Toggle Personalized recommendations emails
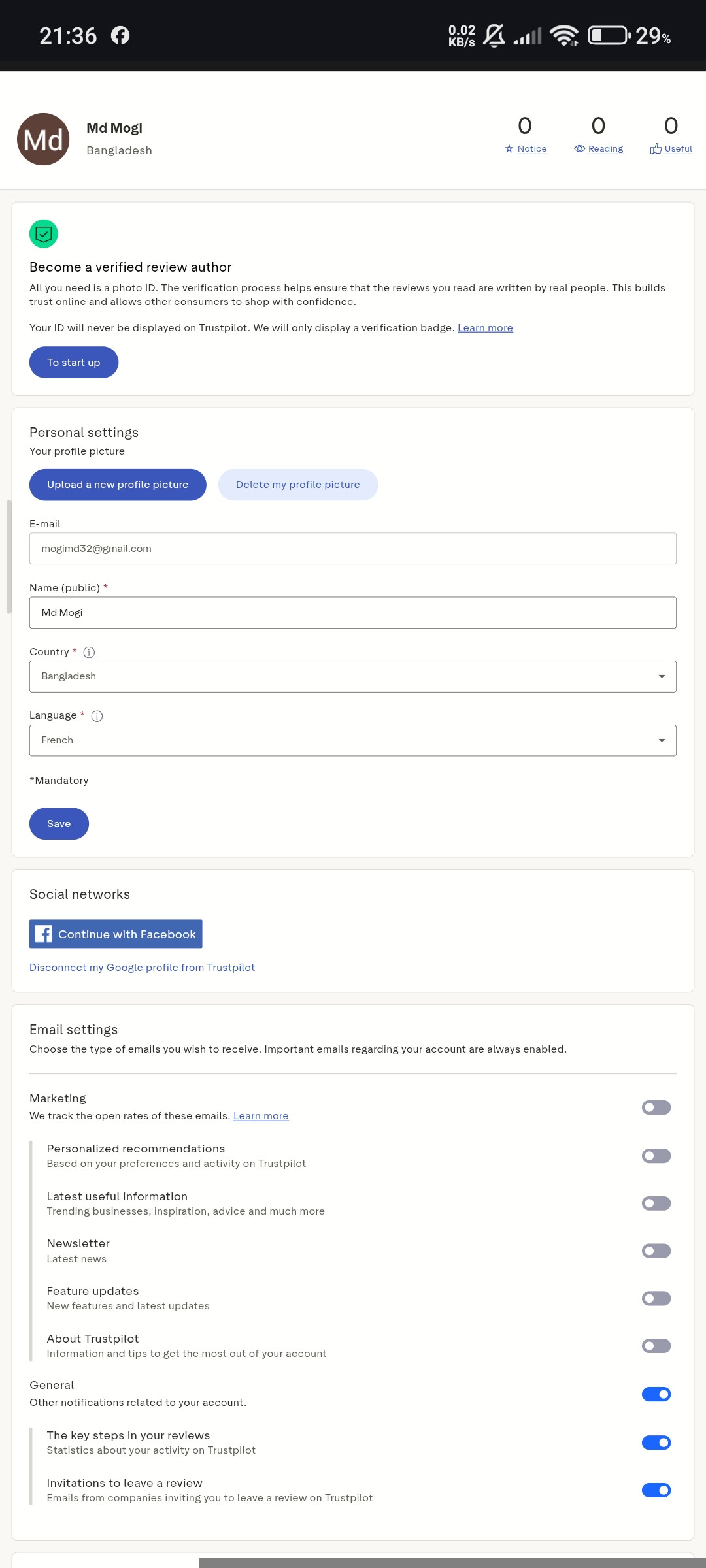This screenshot has width=706, height=1568. pos(656,1156)
